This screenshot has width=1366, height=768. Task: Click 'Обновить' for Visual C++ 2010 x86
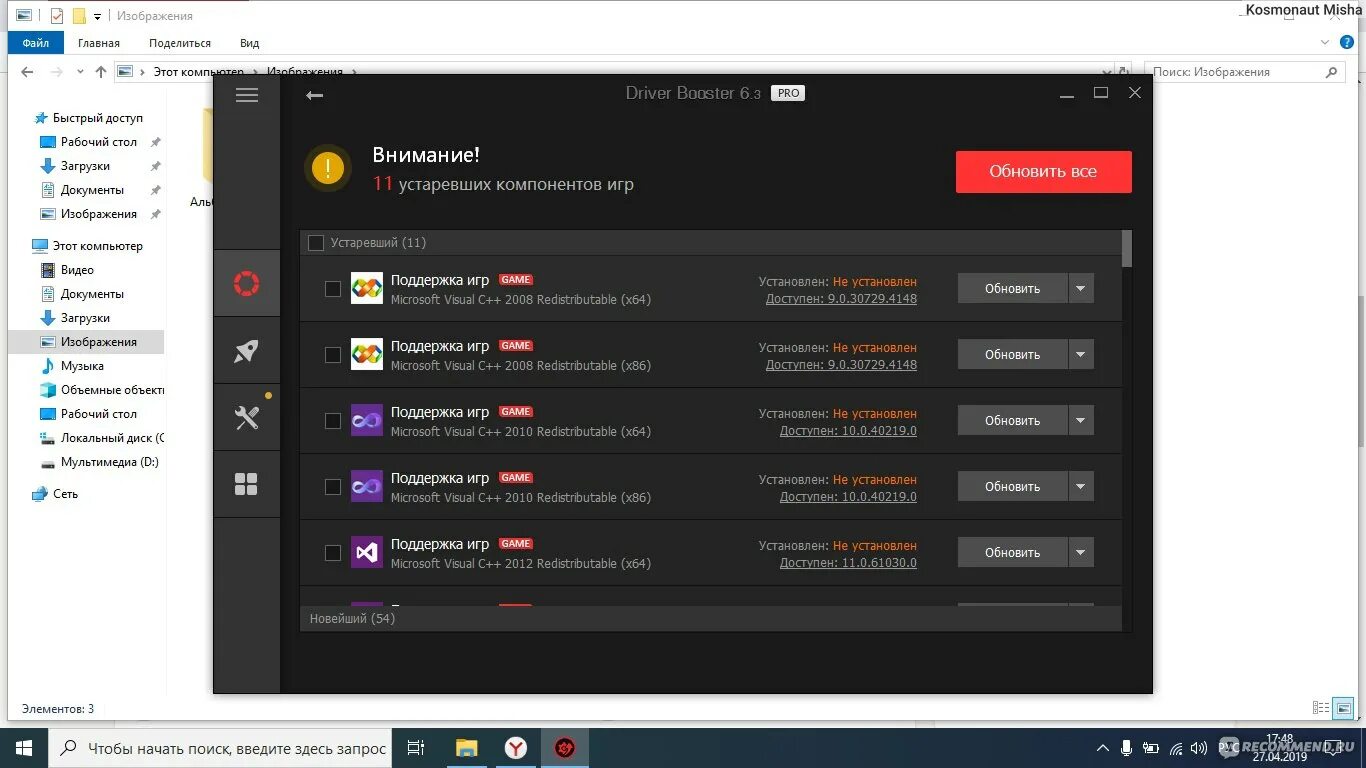[x=1012, y=486]
